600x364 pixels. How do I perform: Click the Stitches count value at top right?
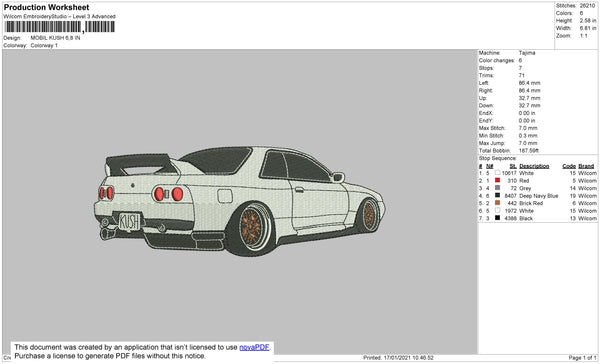(588, 6)
